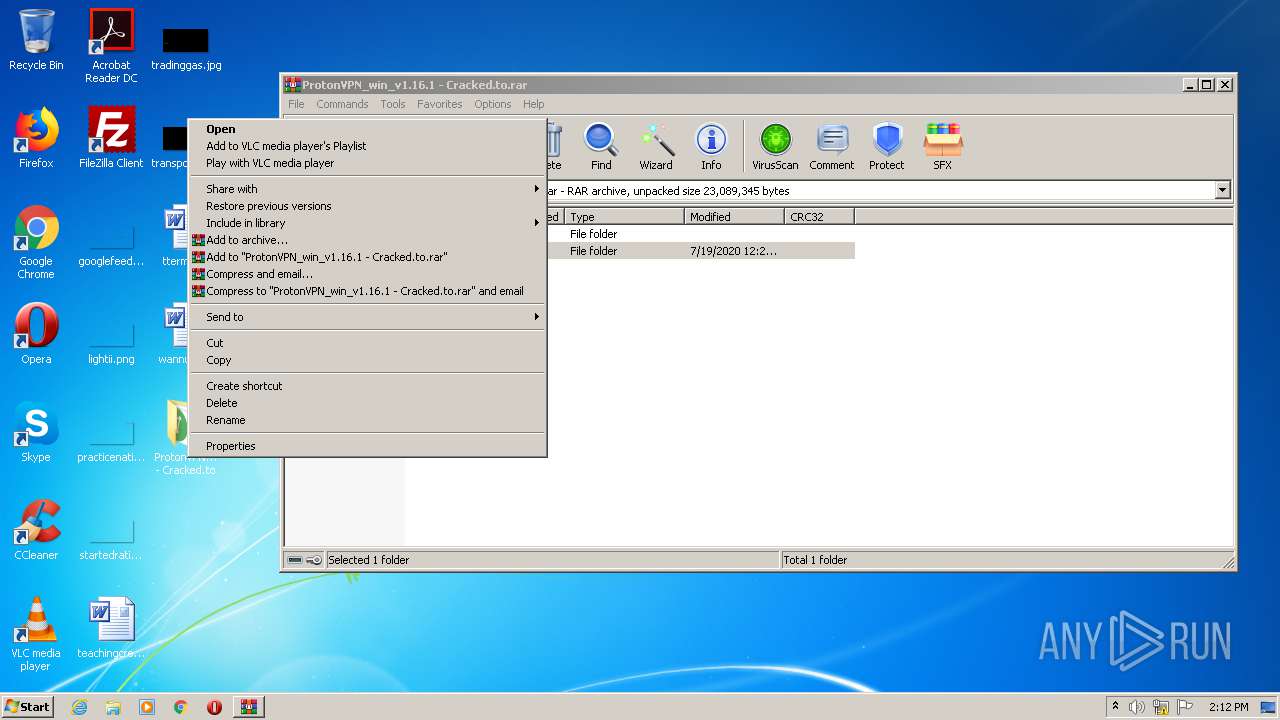Select the teachingcre Word document icon
The image size is (1280, 720).
tap(111, 628)
